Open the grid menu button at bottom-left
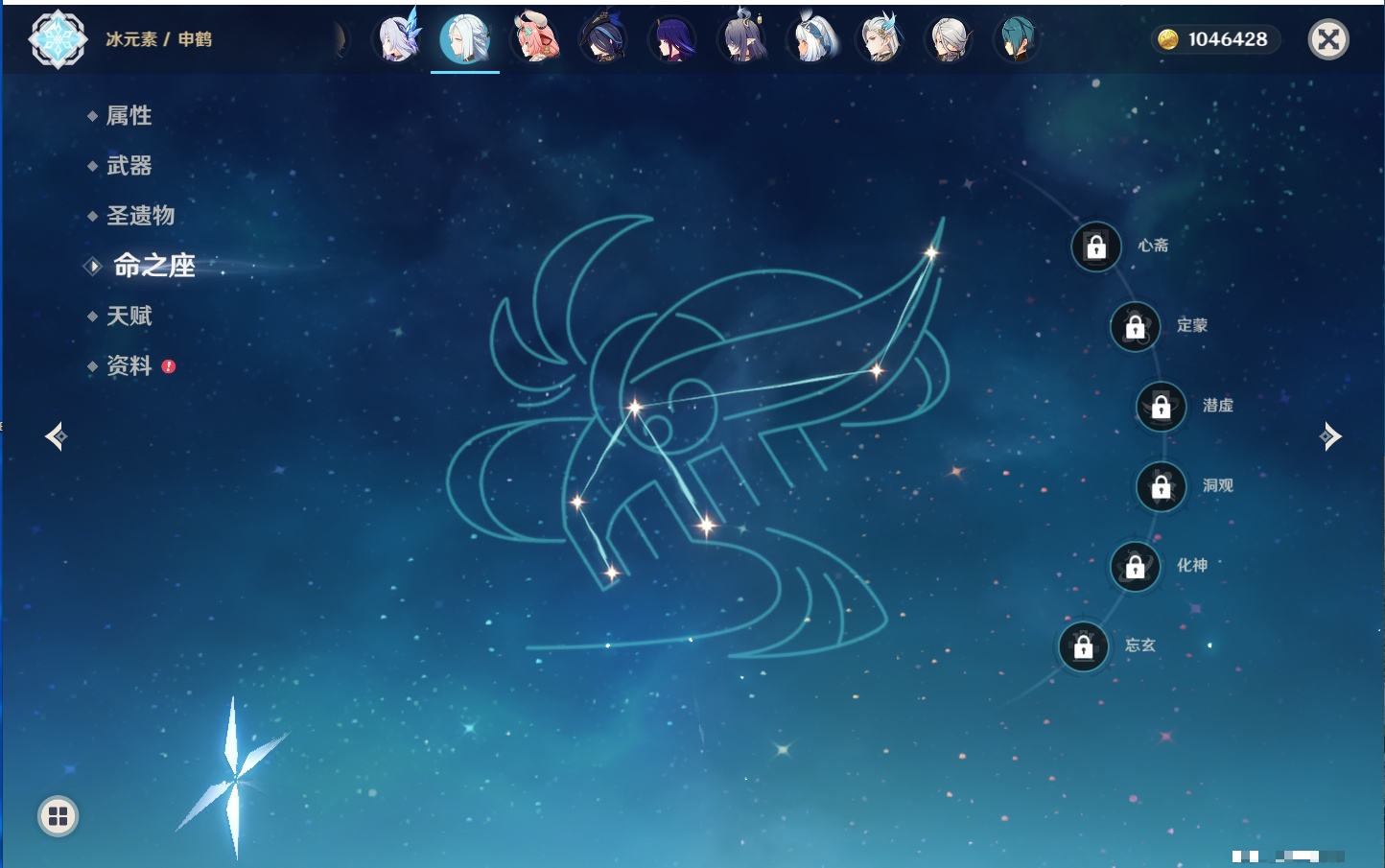The width and height of the screenshot is (1385, 868). click(58, 816)
